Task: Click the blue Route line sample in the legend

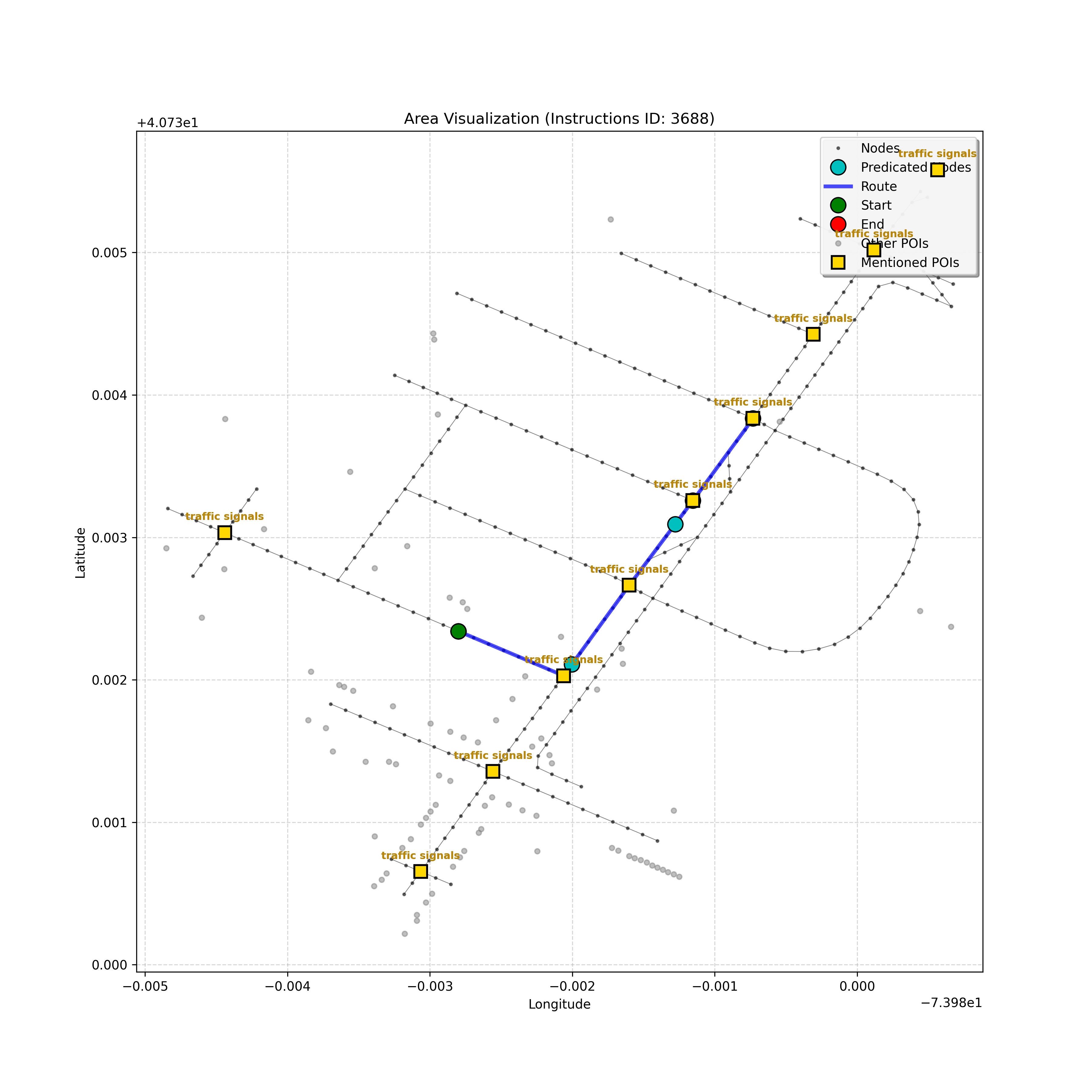Action: tap(838, 187)
